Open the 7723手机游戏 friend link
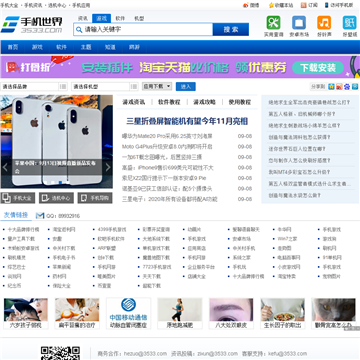360x360 pixels. tap(157, 267)
